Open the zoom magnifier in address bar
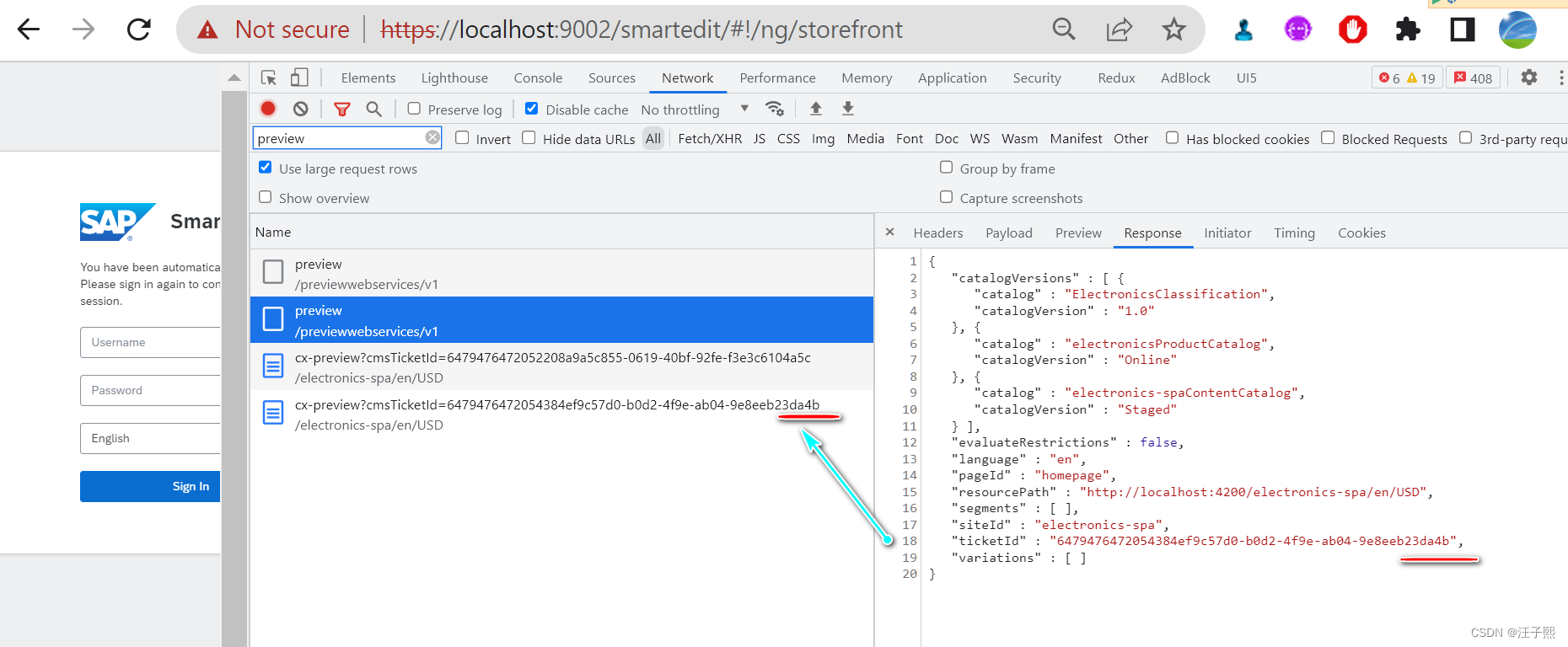Image resolution: width=1568 pixels, height=647 pixels. [x=1064, y=29]
